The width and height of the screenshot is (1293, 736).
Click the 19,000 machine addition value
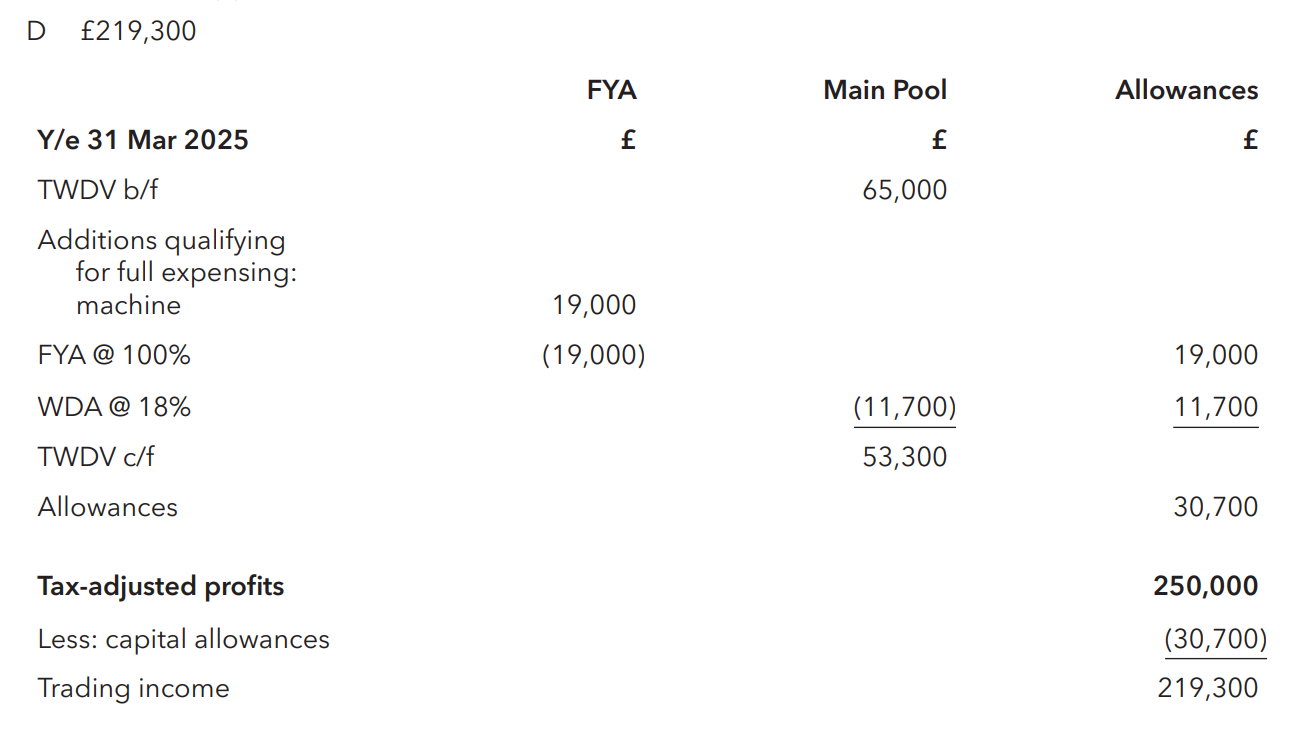click(594, 305)
